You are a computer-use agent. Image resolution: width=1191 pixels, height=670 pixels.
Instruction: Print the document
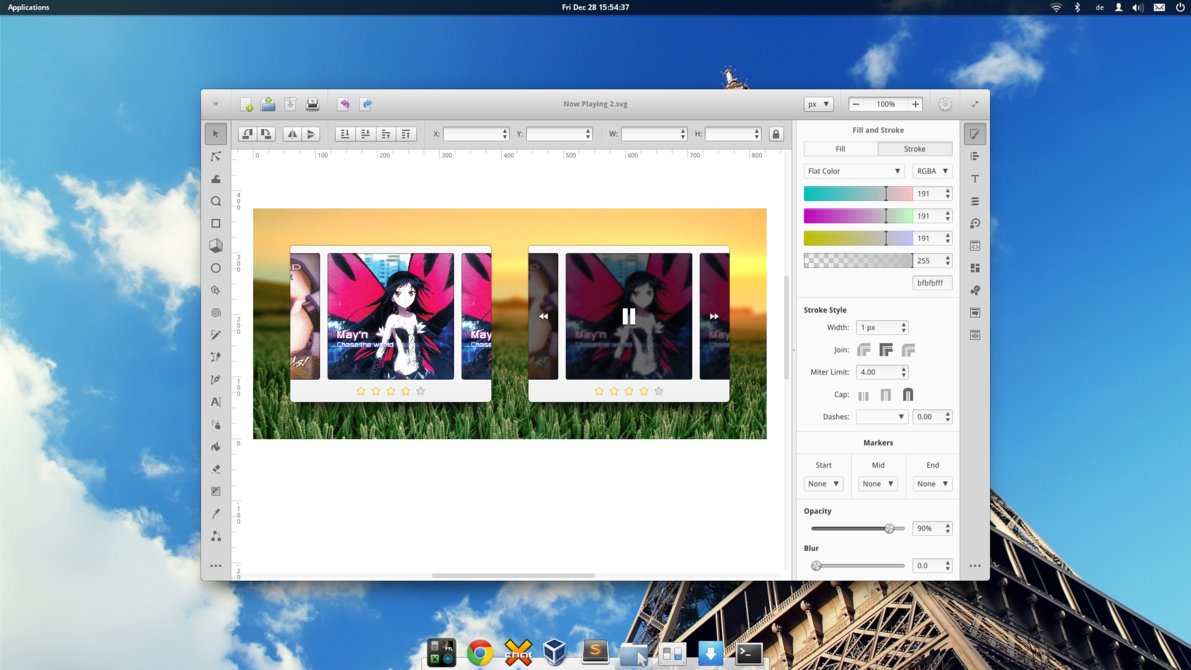(x=312, y=104)
